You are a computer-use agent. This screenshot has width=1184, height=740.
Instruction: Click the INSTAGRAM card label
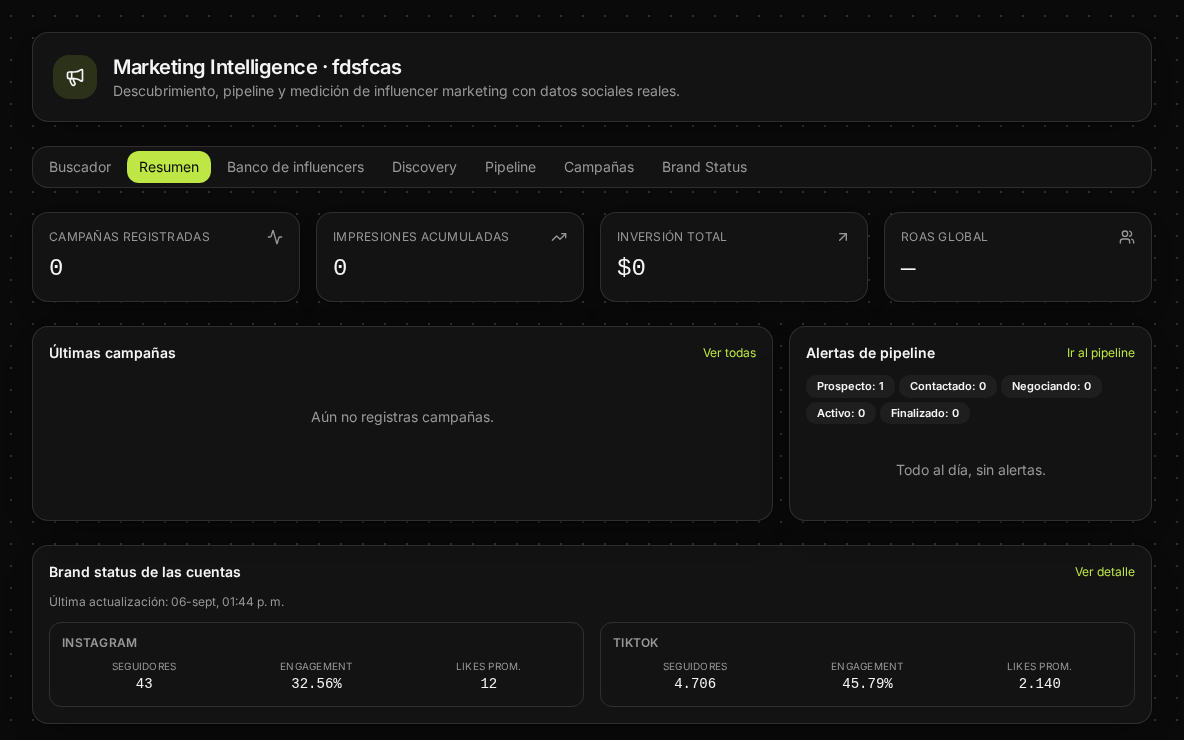point(100,643)
